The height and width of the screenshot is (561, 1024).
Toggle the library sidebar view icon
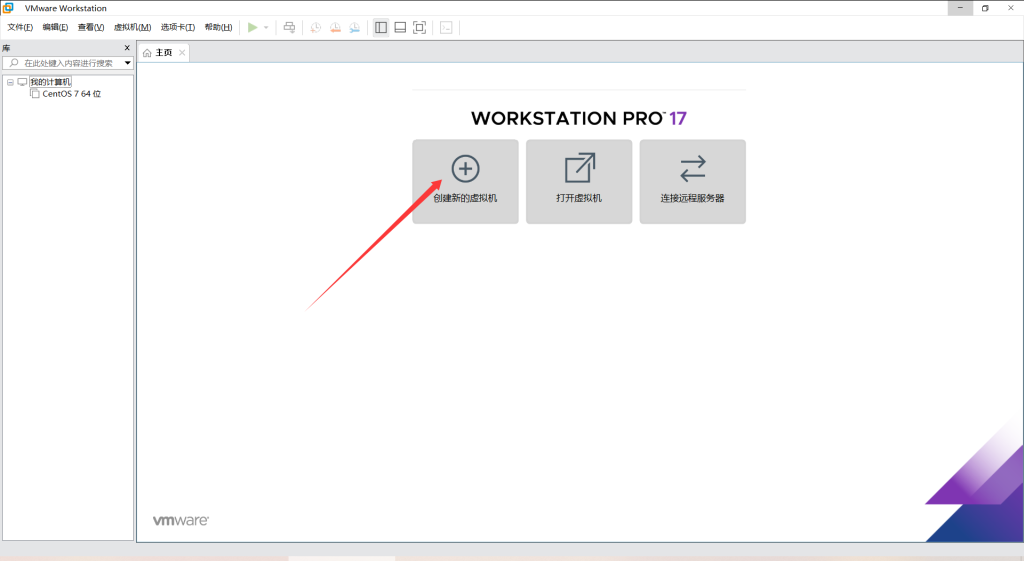381,27
